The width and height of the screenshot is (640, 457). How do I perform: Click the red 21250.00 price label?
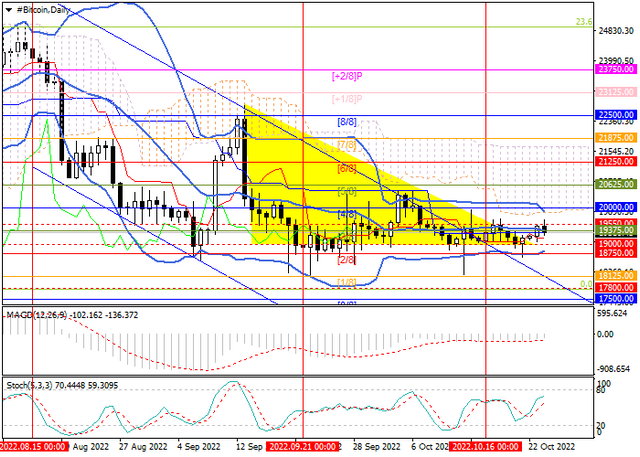[616, 162]
